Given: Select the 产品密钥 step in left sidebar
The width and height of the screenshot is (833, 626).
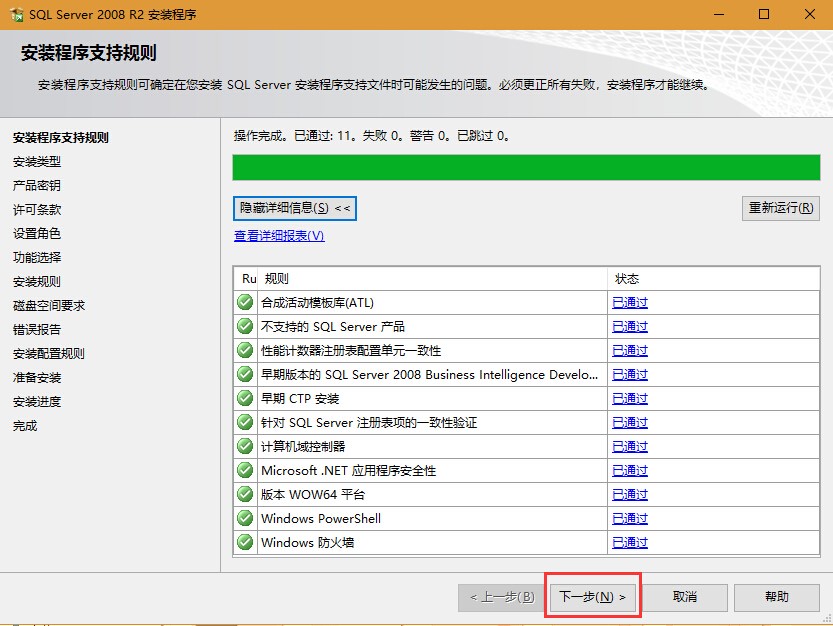Looking at the screenshot, I should [x=37, y=186].
